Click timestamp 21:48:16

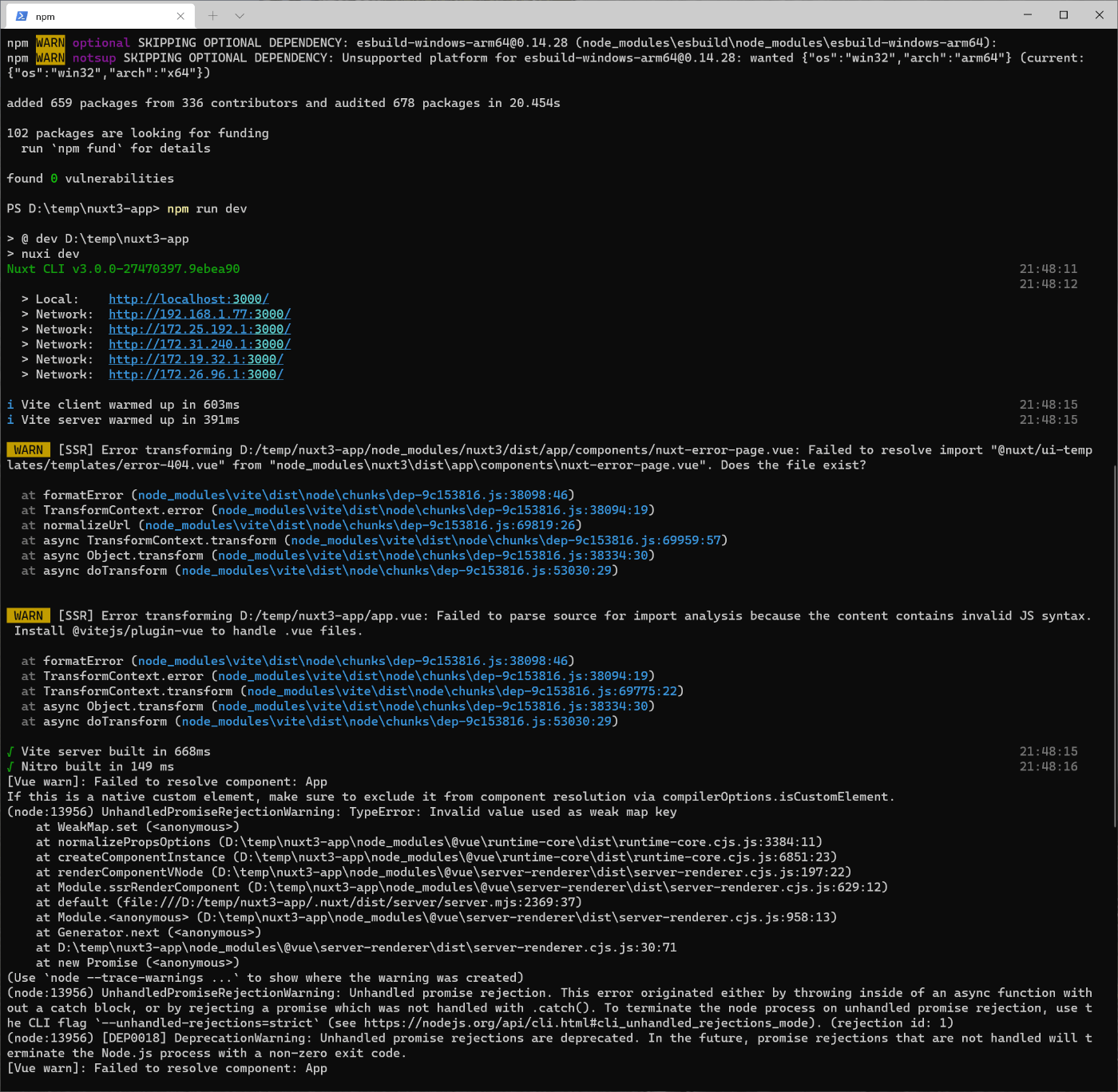(x=1049, y=767)
